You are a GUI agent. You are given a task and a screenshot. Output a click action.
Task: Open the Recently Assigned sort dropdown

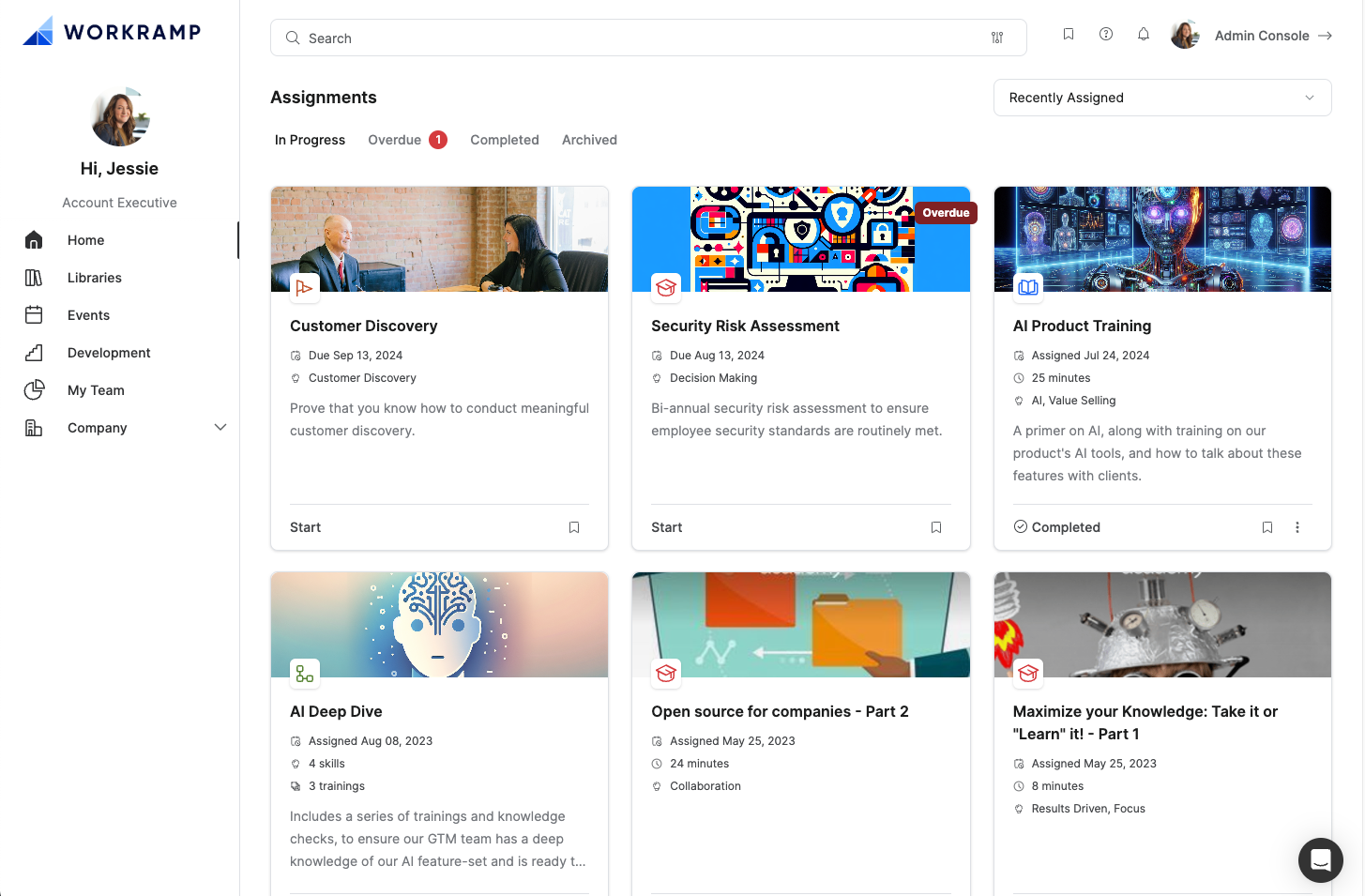pyautogui.click(x=1161, y=97)
